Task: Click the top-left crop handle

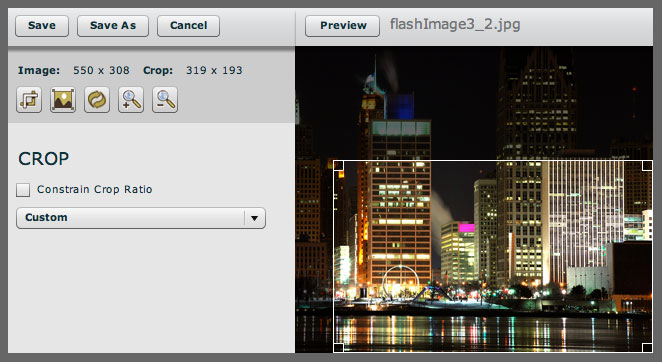Action: 339,166
